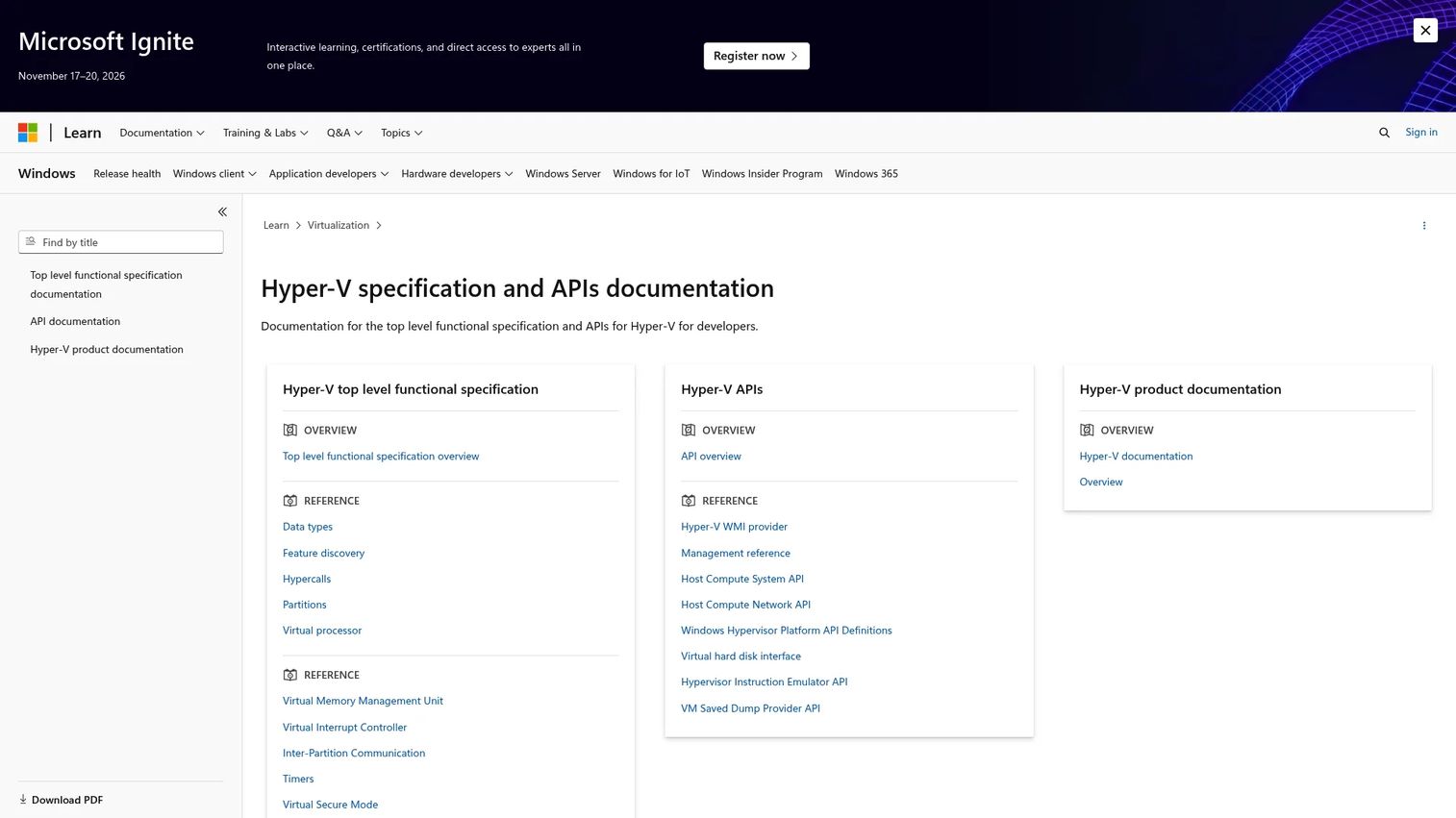
Task: Dismiss the Microsoft Ignite banner
Action: [1425, 30]
